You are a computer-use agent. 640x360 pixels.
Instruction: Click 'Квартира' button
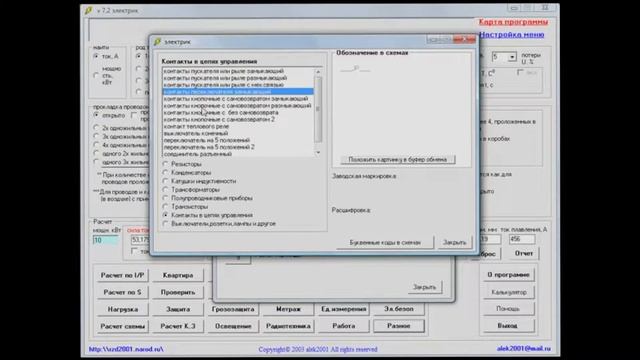pyautogui.click(x=178, y=276)
